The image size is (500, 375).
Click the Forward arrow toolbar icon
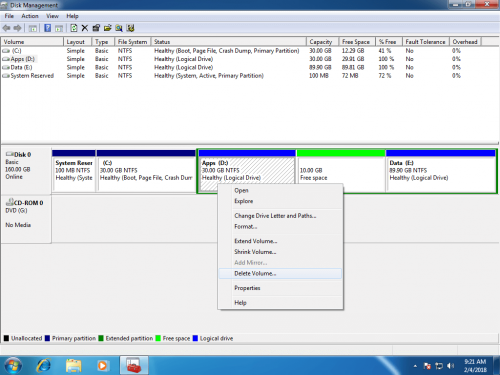pos(17,28)
